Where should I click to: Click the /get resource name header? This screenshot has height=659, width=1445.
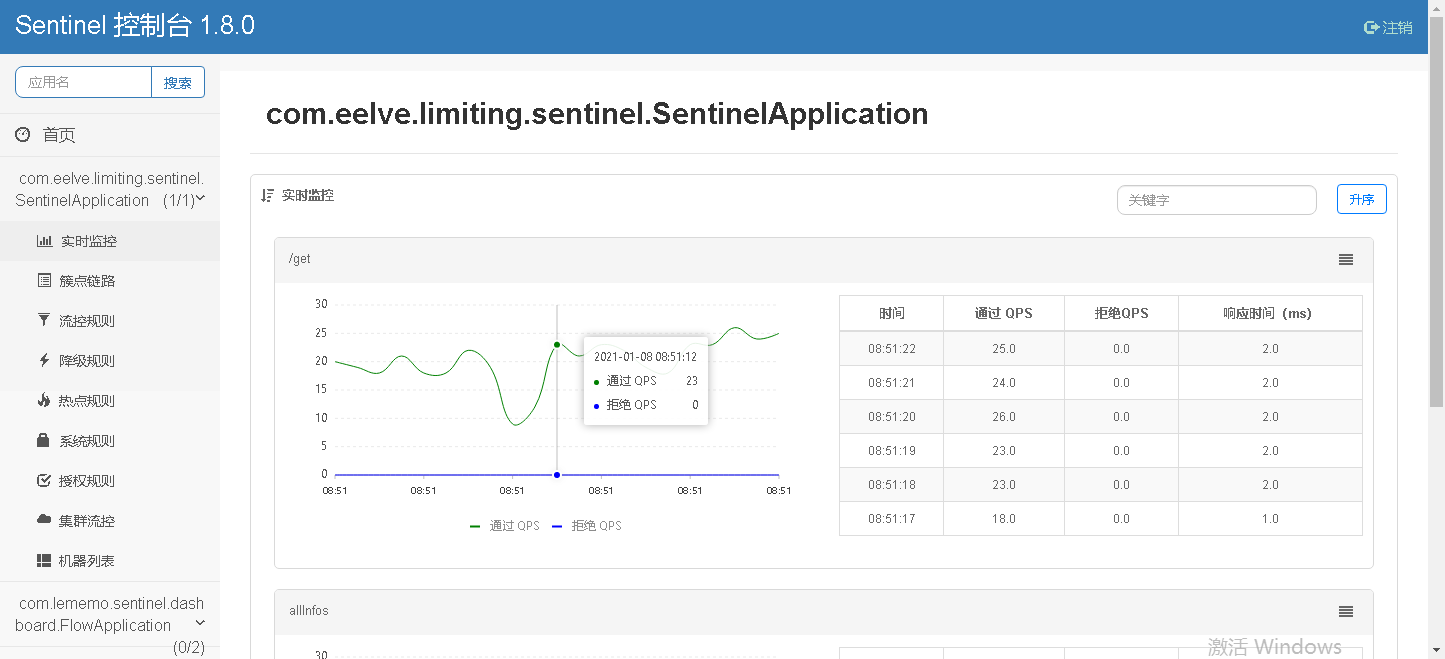tap(299, 259)
